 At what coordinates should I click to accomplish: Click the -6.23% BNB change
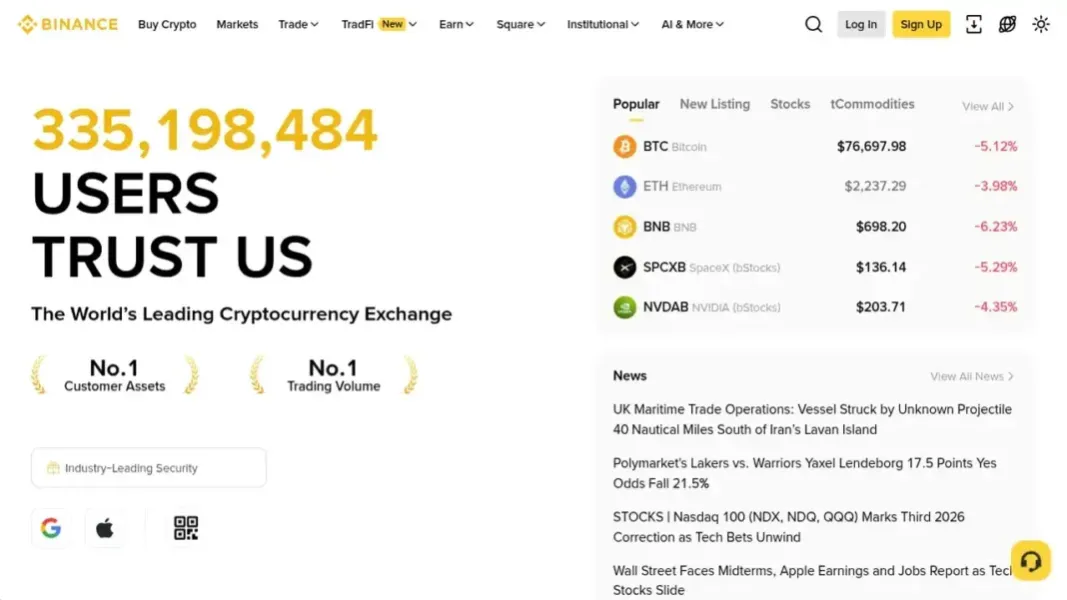(996, 227)
